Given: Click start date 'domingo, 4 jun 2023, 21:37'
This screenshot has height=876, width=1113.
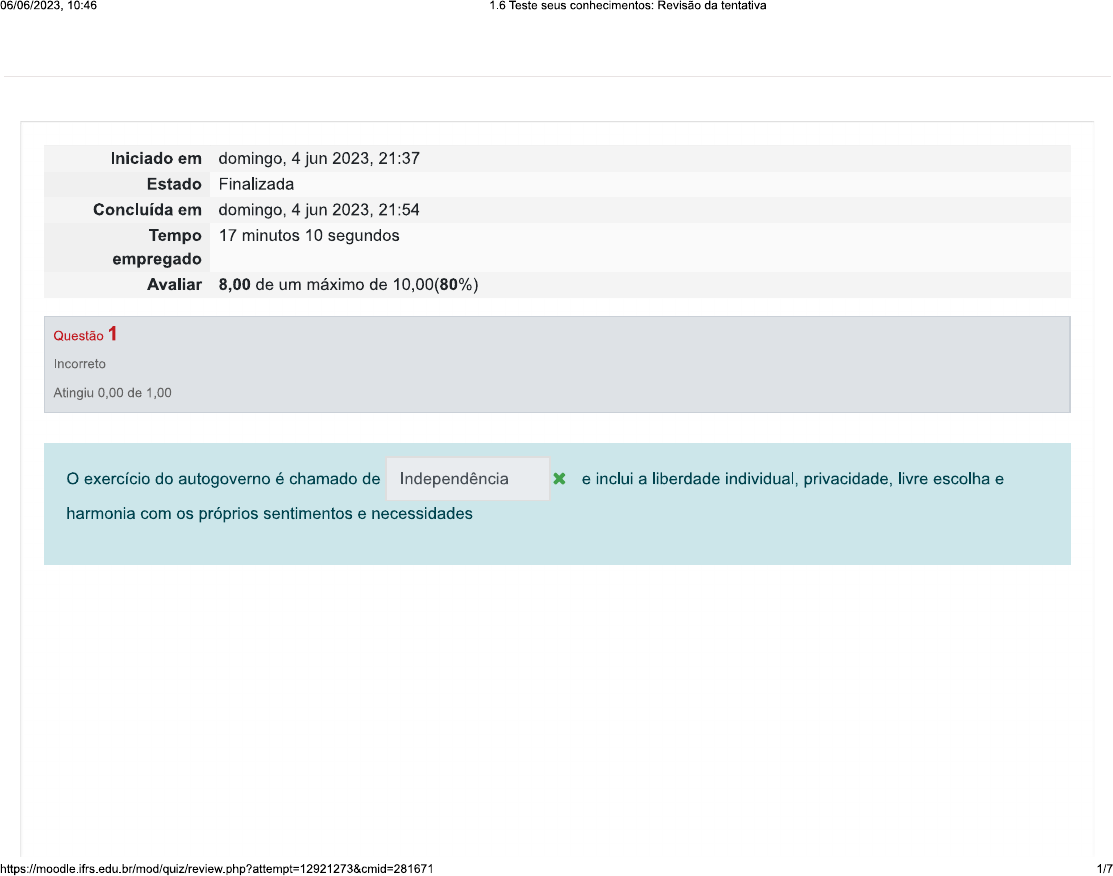Looking at the screenshot, I should (x=319, y=158).
